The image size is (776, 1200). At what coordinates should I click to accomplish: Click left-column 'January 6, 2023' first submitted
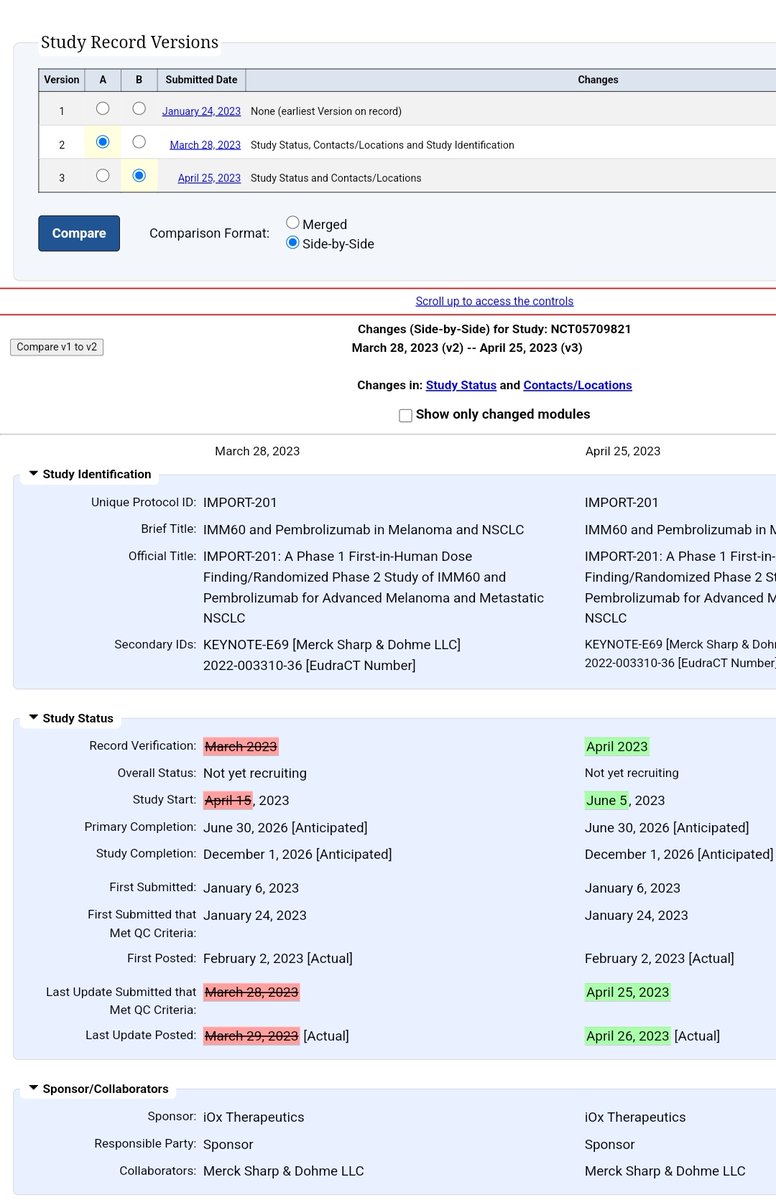click(x=251, y=888)
